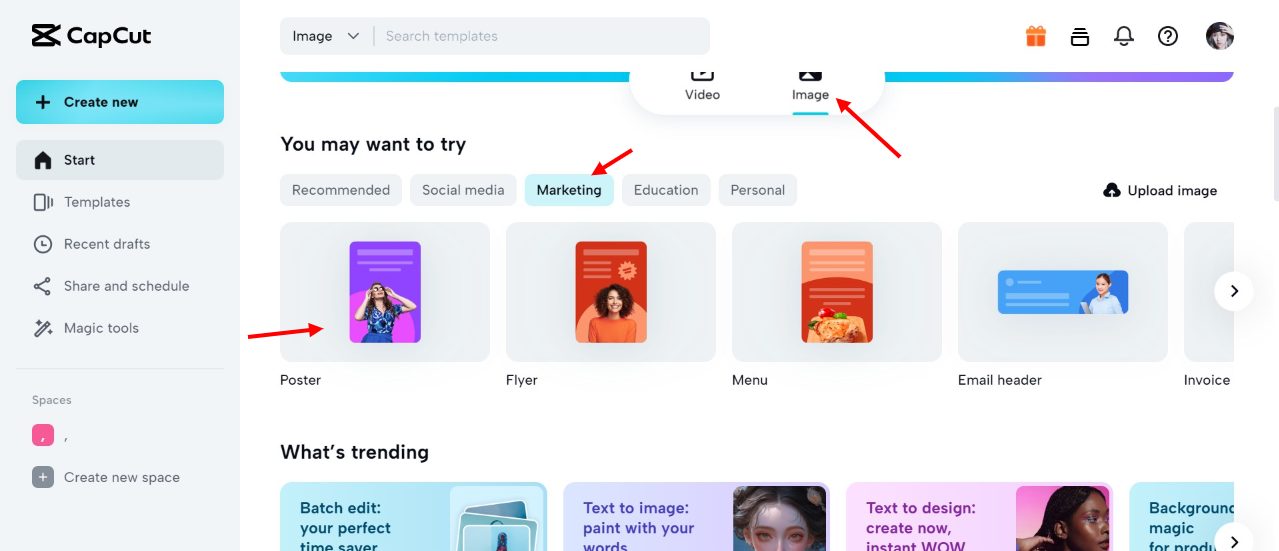Select the Social media category tab
The height and width of the screenshot is (551, 1279).
point(463,190)
